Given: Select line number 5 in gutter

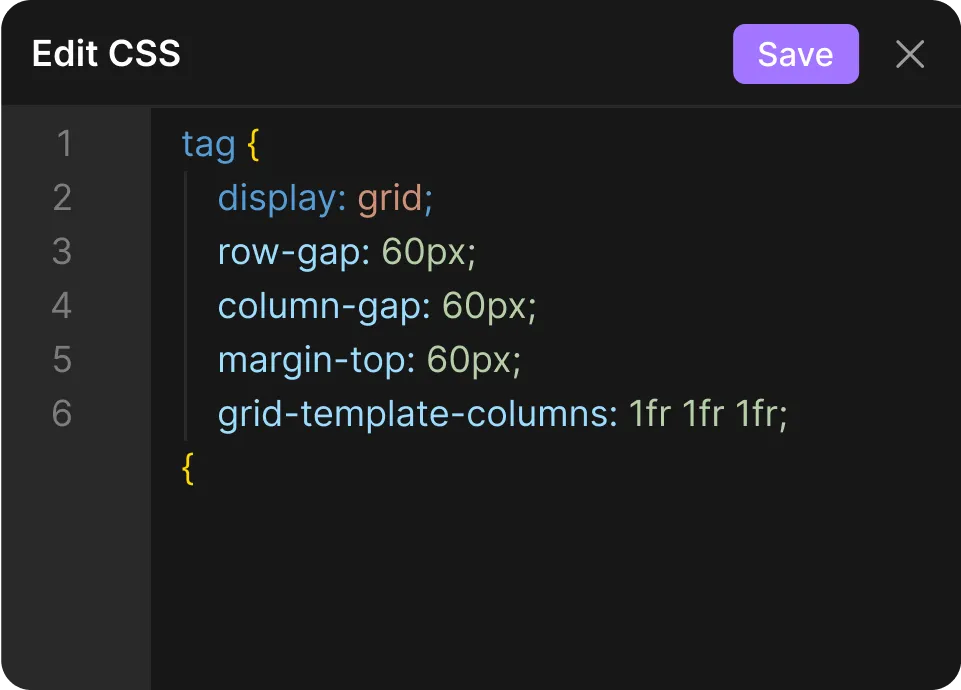Looking at the screenshot, I should coord(62,360).
